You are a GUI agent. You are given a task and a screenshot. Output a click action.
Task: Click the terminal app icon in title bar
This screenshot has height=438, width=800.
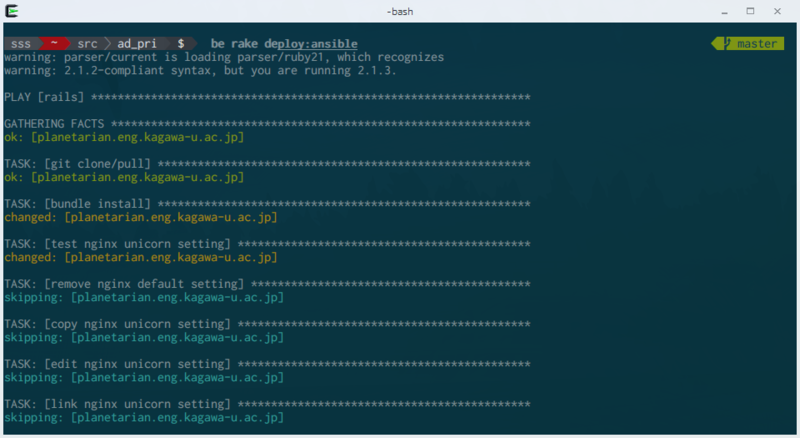12,11
